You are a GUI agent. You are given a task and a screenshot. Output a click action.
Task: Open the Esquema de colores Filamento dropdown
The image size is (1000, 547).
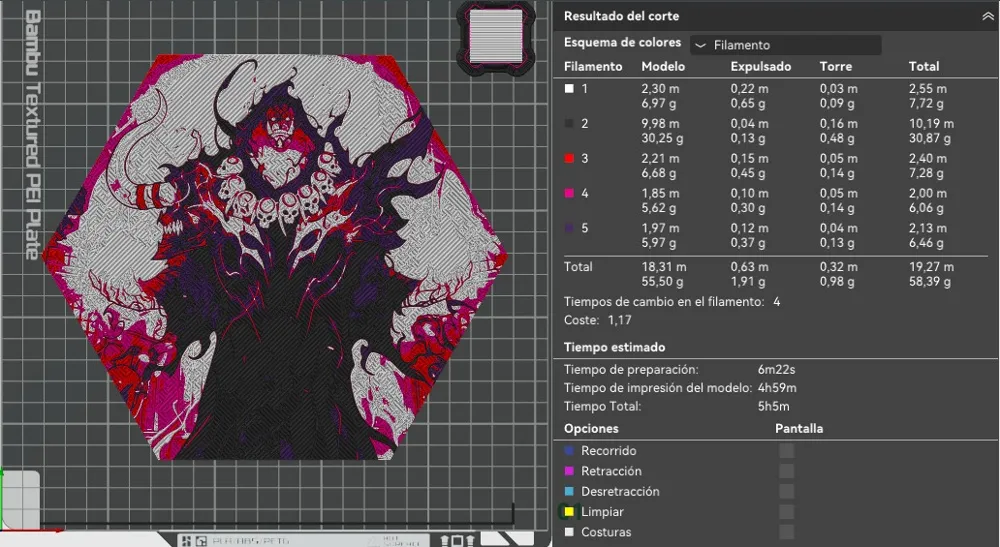[786, 45]
